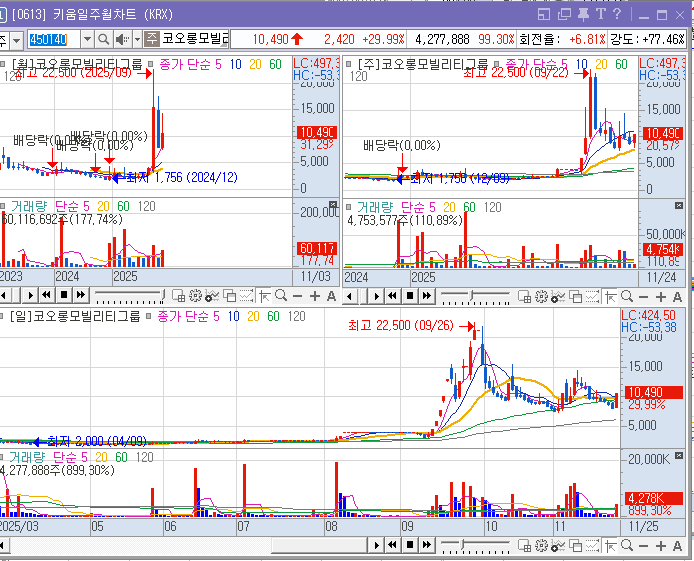This screenshot has height=561, width=694.
Task: Toggle the [일] daily price series square
Action: pos(2,316)
